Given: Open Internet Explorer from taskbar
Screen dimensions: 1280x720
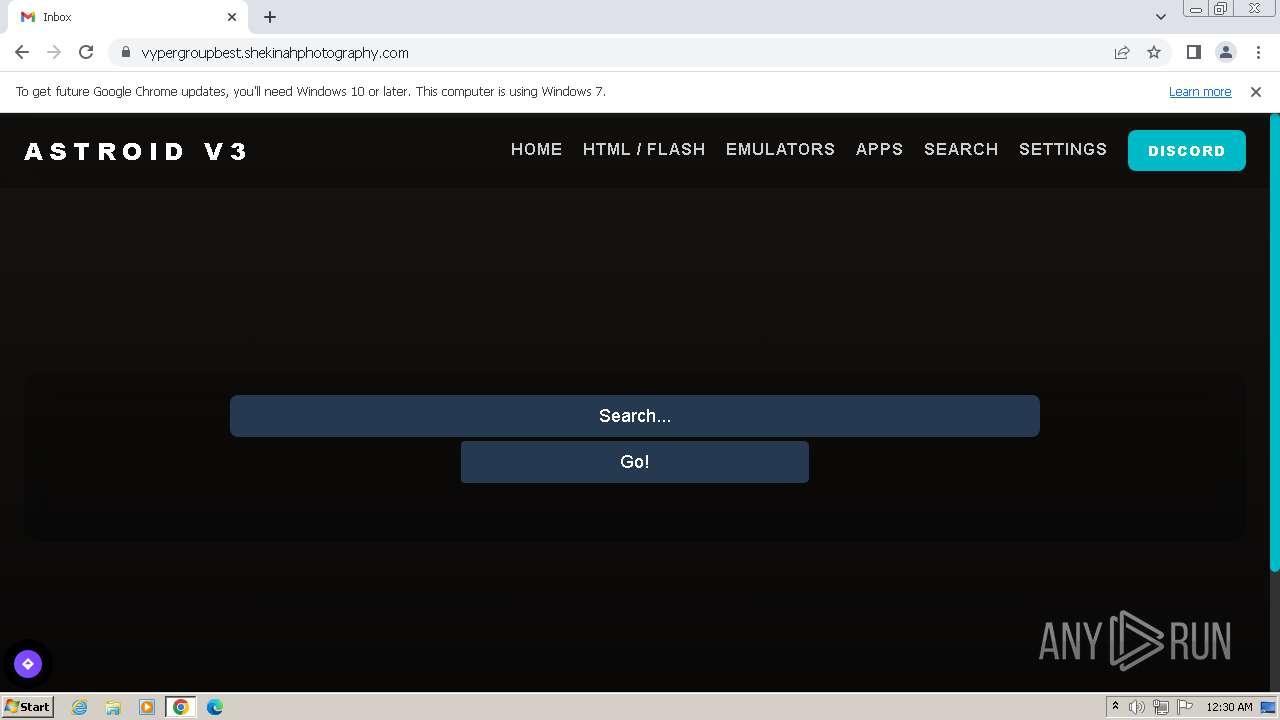Looking at the screenshot, I should click(x=80, y=707).
